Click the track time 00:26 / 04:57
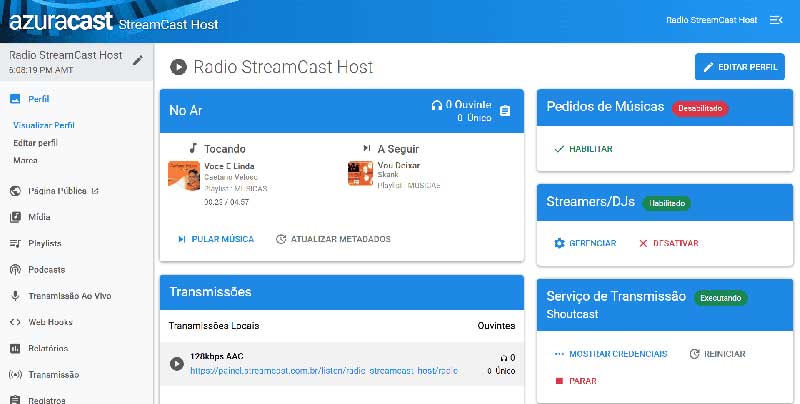The width and height of the screenshot is (800, 404). 227,202
